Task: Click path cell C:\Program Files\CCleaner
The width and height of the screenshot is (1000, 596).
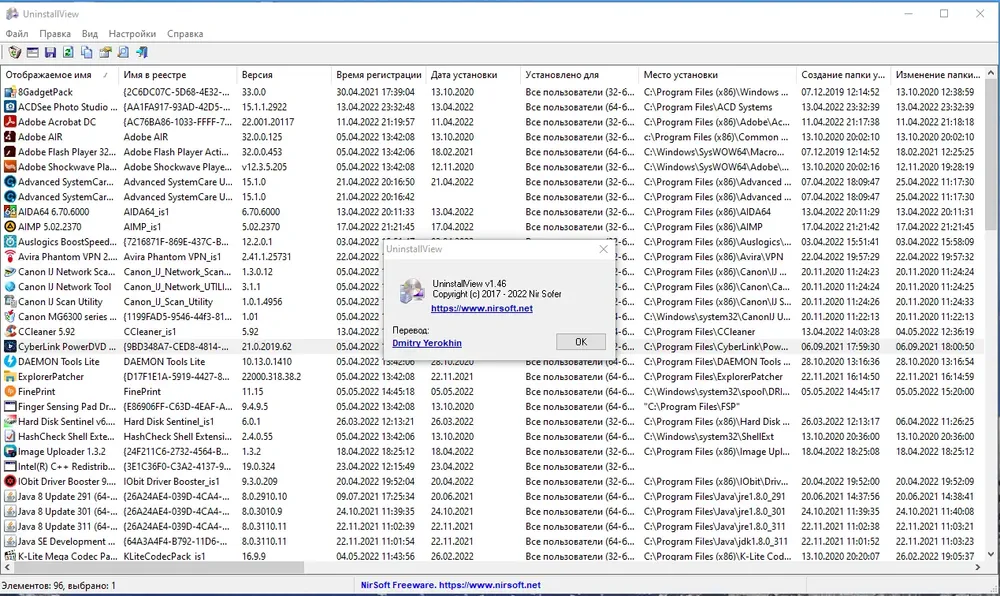Action: pyautogui.click(x=699, y=331)
